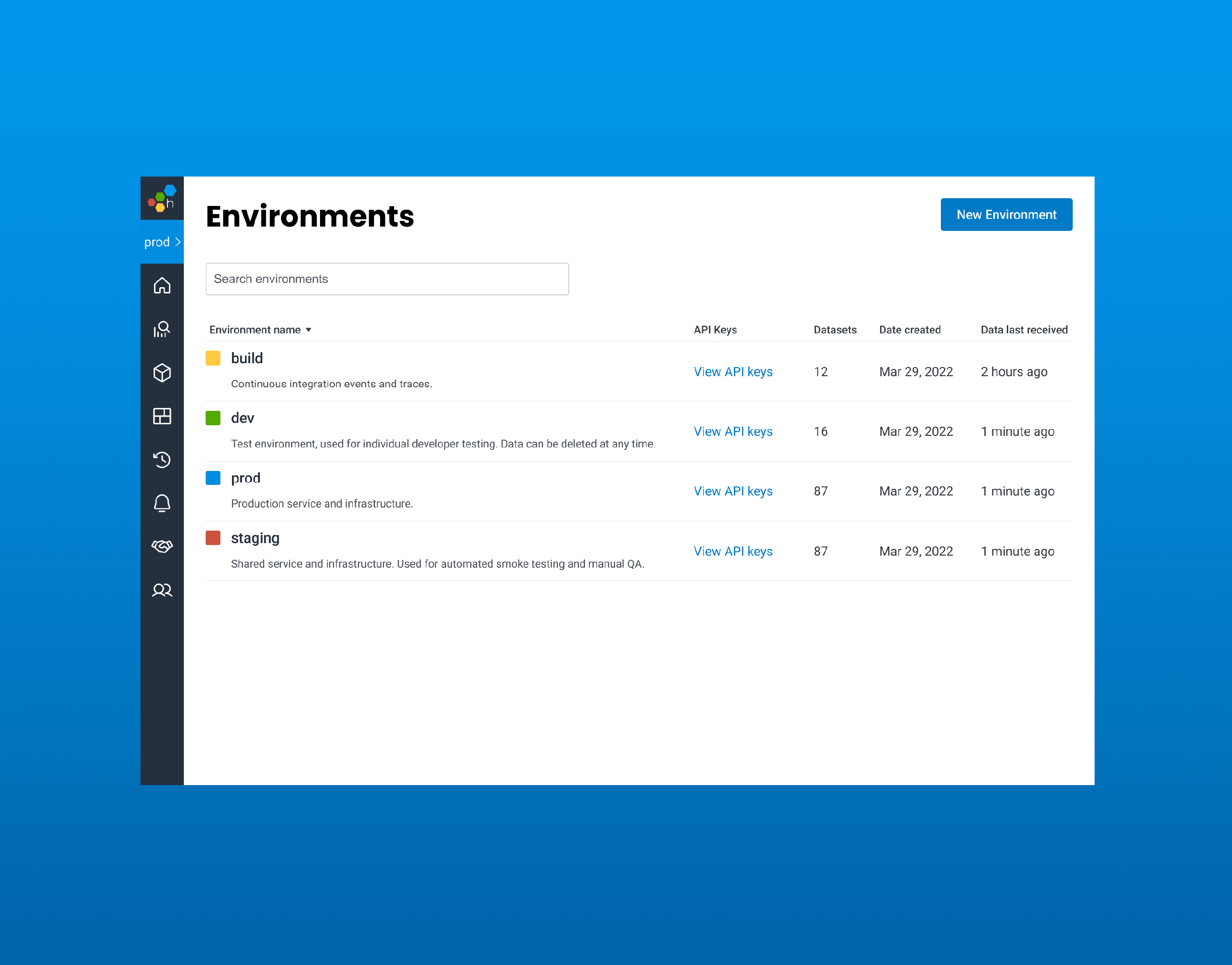Screen dimensions: 1232x965
Task: Open Triggers using the bell icon
Action: [x=162, y=503]
